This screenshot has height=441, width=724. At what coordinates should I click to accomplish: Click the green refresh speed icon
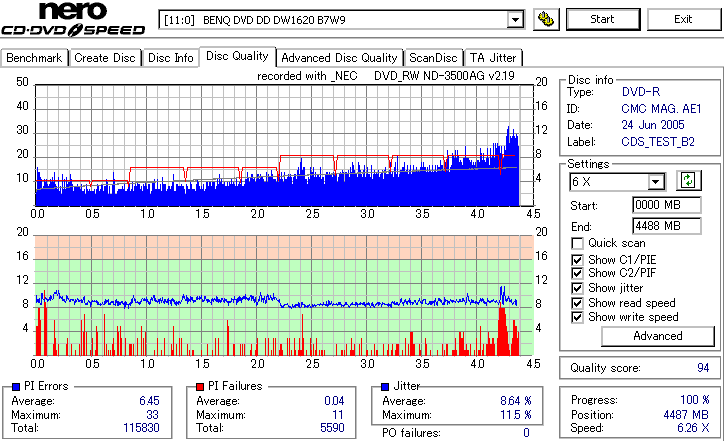688,180
